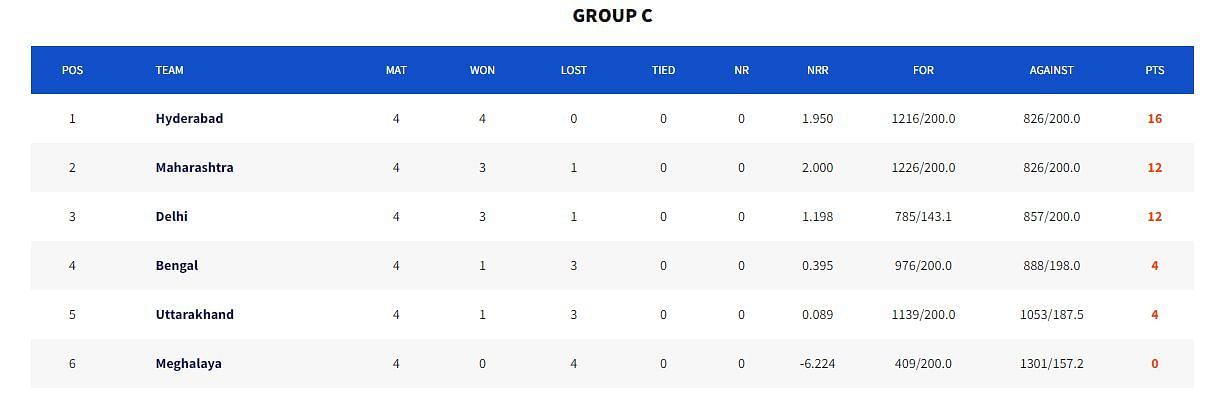Click the Bengal team row name
Image resolution: width=1229 pixels, height=409 pixels.
click(x=176, y=266)
